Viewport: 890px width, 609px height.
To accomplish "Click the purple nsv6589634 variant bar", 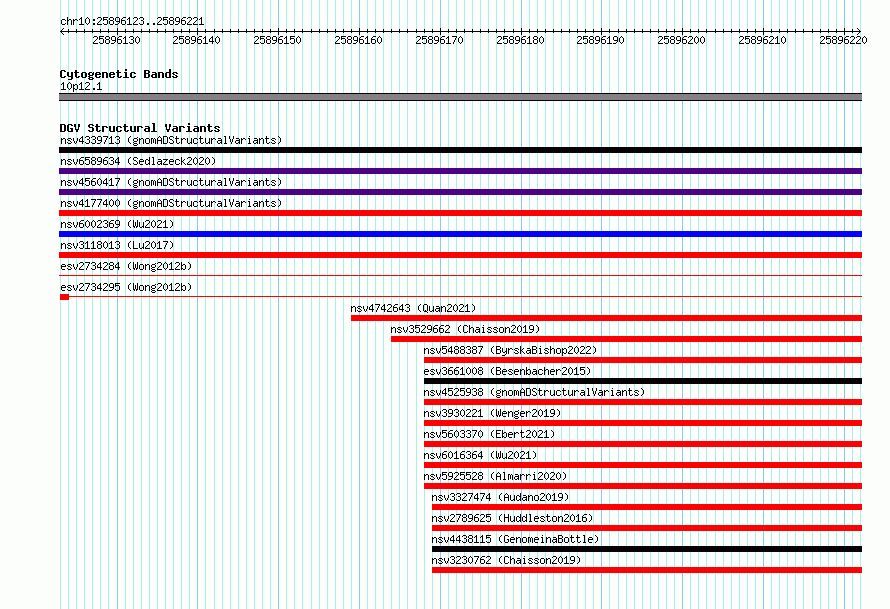I will [x=460, y=171].
